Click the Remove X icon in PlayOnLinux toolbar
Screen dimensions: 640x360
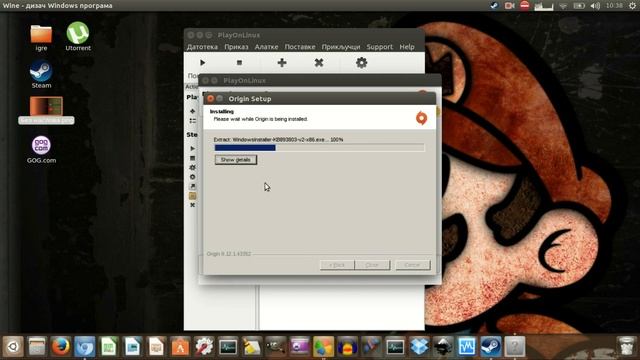(319, 62)
